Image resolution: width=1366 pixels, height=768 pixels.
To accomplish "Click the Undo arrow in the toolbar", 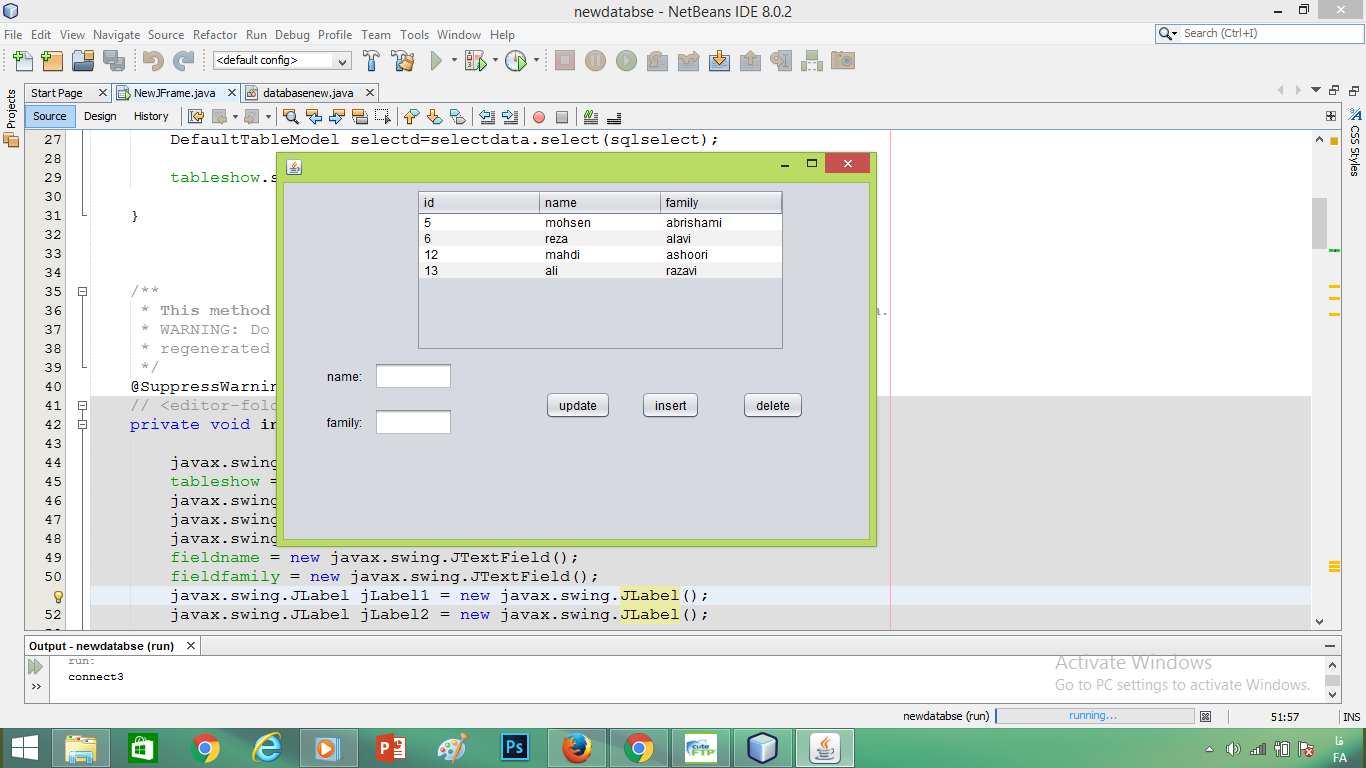I will click(x=153, y=61).
